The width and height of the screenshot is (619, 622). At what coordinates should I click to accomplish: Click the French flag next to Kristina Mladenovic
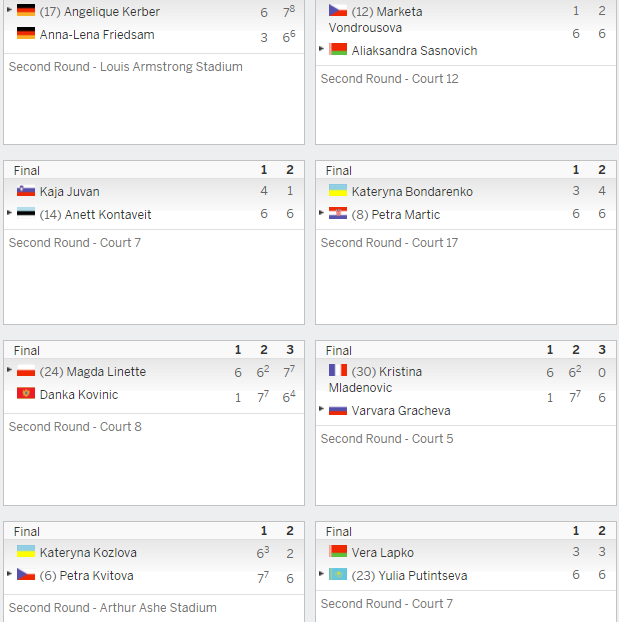tap(338, 371)
